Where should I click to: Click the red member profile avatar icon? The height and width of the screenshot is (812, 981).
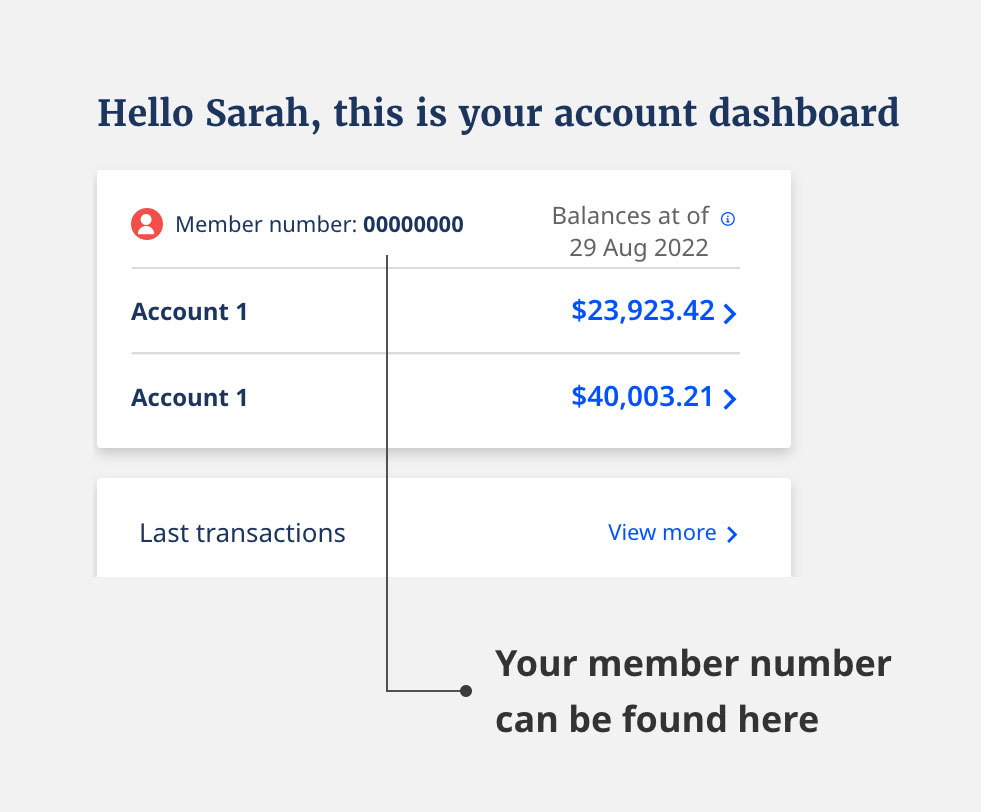147,225
